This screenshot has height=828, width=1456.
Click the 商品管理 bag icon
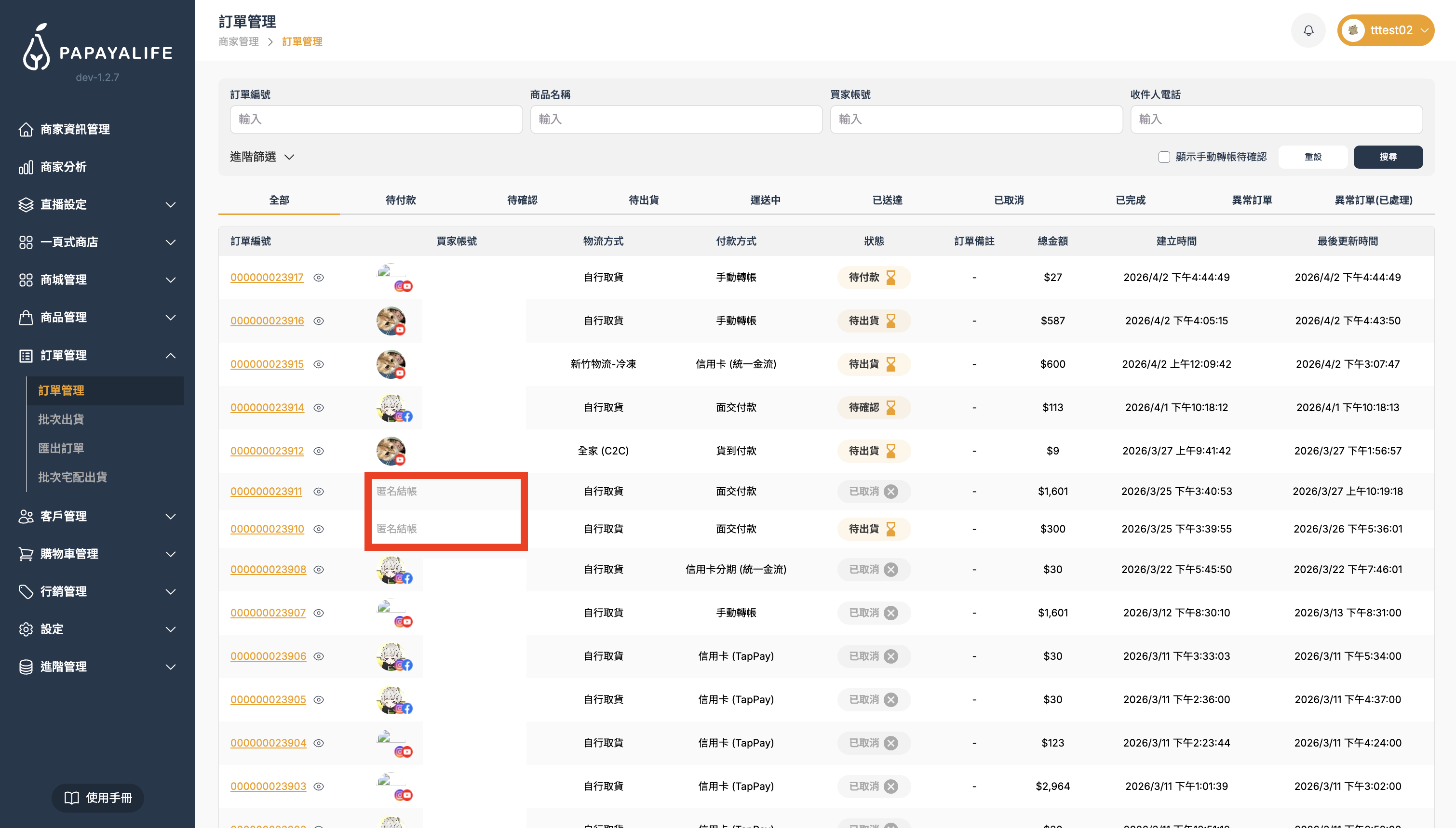27,317
